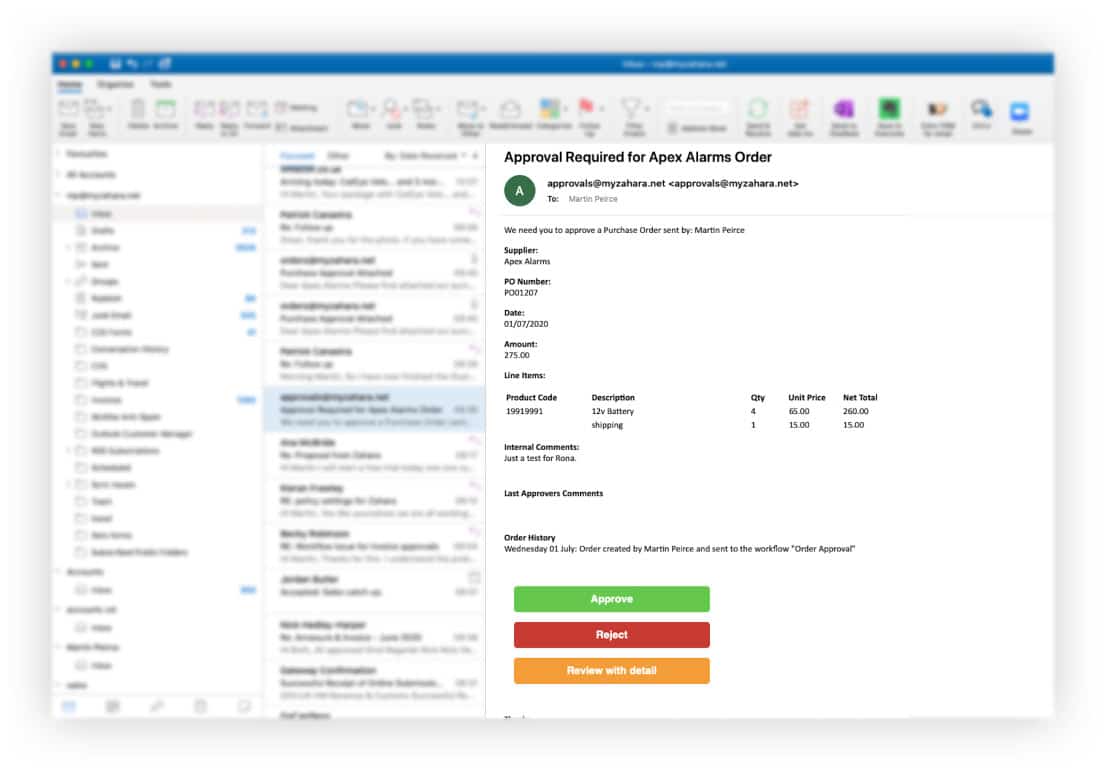Click the Move to Other icon

click(470, 117)
